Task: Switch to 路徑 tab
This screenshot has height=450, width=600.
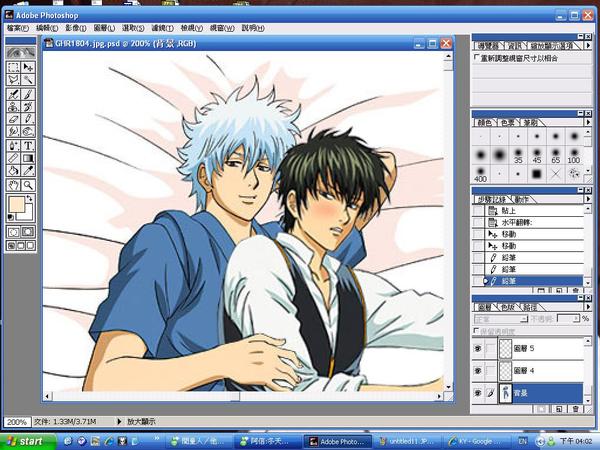Action: [530, 307]
